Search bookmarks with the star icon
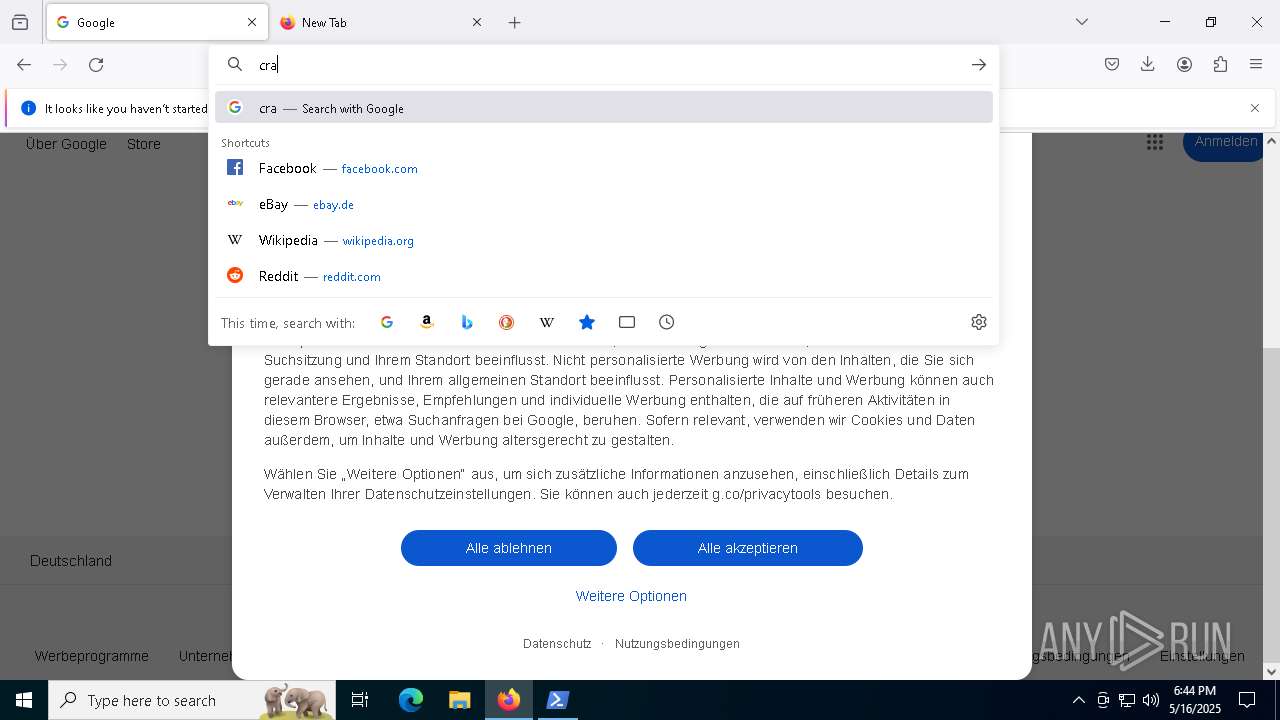1280x720 pixels. 587,322
